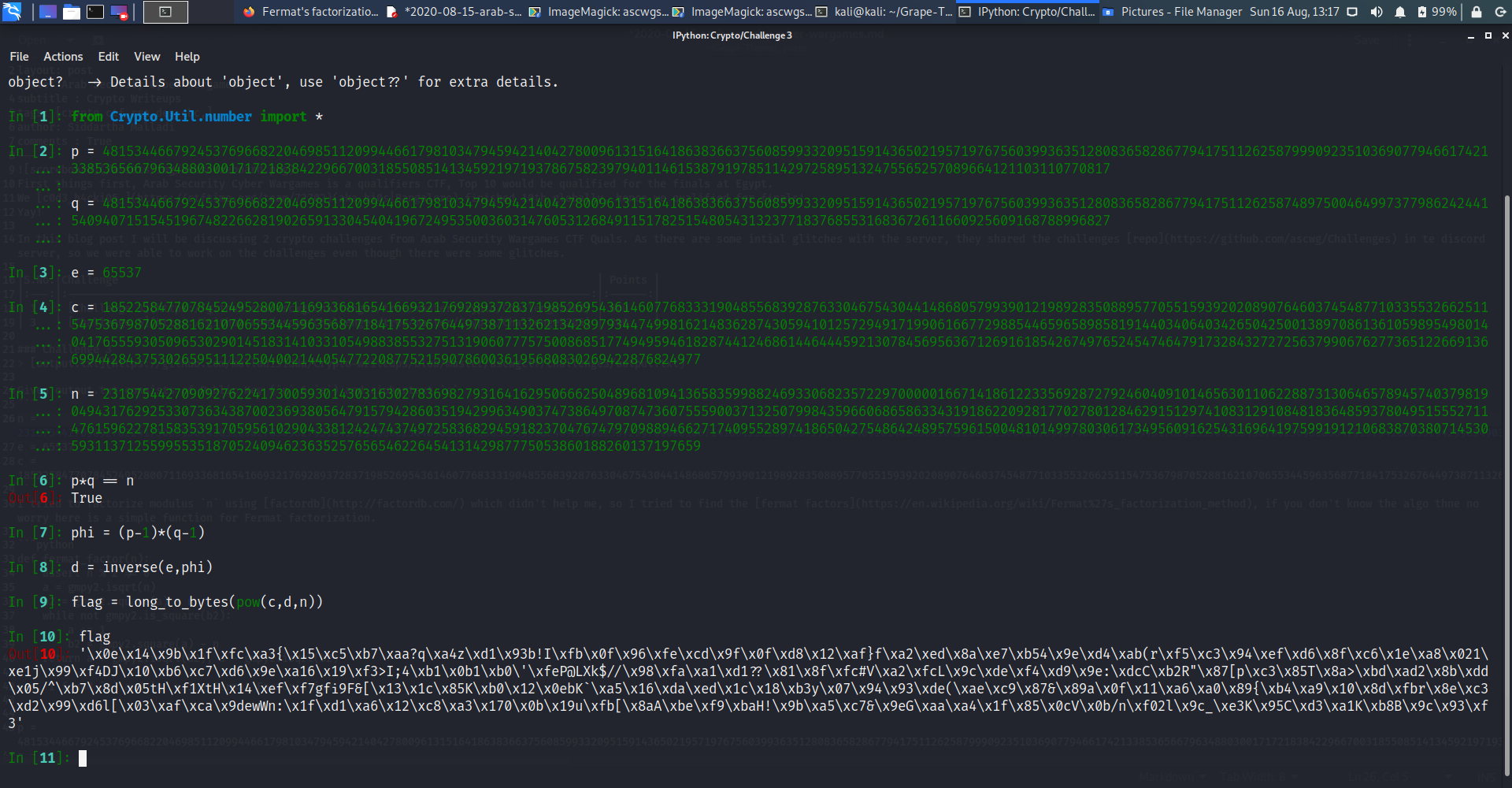The width and height of the screenshot is (1512, 788).
Task: Click the 'object?' details help line
Action: 283,82
